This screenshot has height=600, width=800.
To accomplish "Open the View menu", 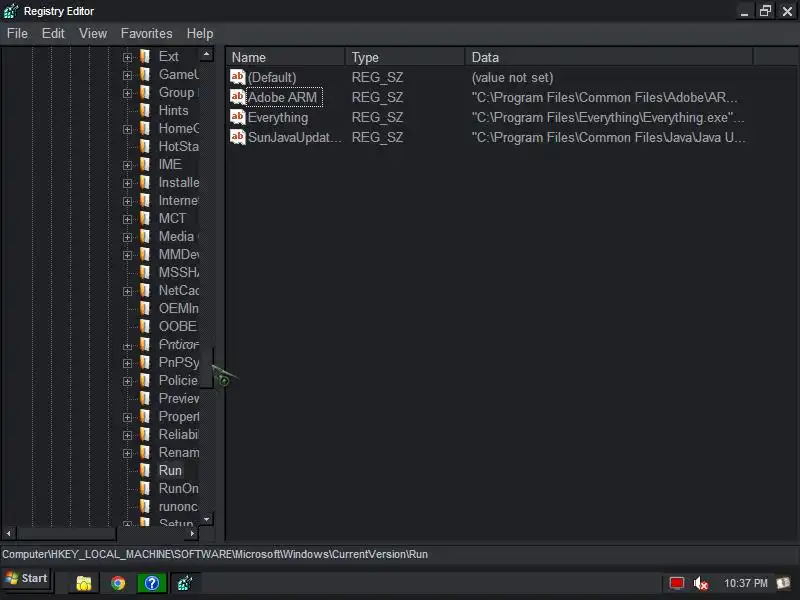I will click(93, 34).
